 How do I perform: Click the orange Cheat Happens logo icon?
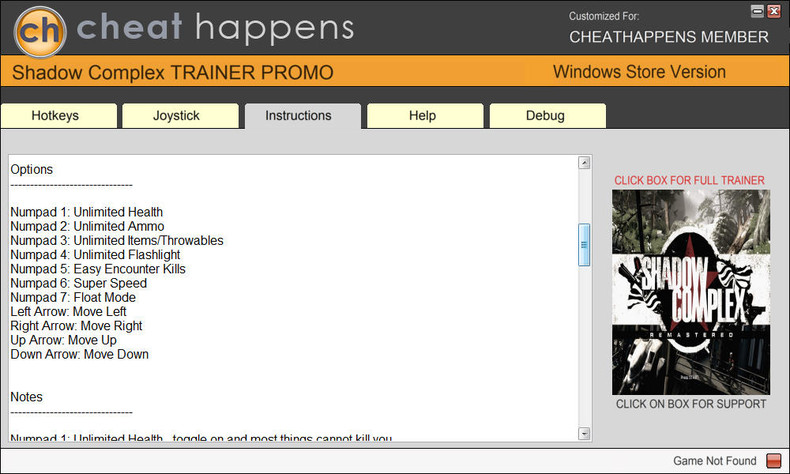pos(40,31)
